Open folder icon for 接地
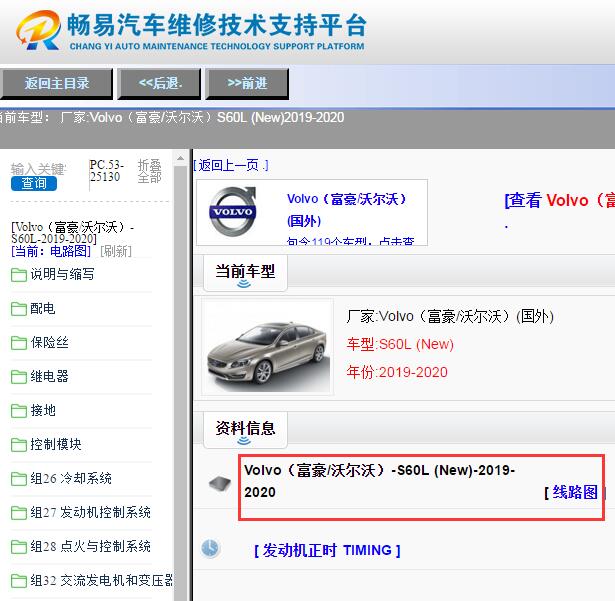Screen dimensions: 615x601 pyautogui.click(x=18, y=411)
